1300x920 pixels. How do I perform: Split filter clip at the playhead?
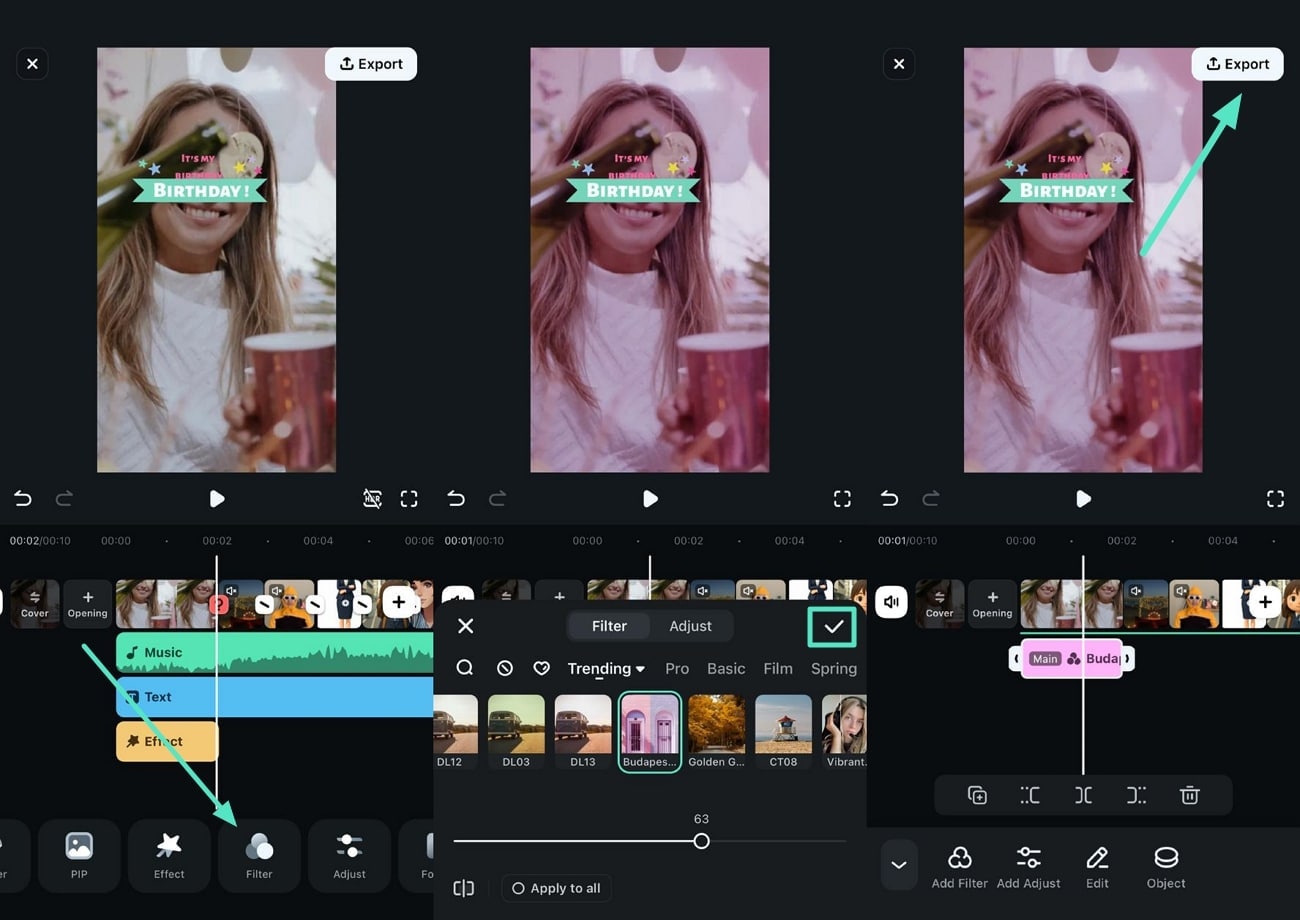click(1083, 795)
